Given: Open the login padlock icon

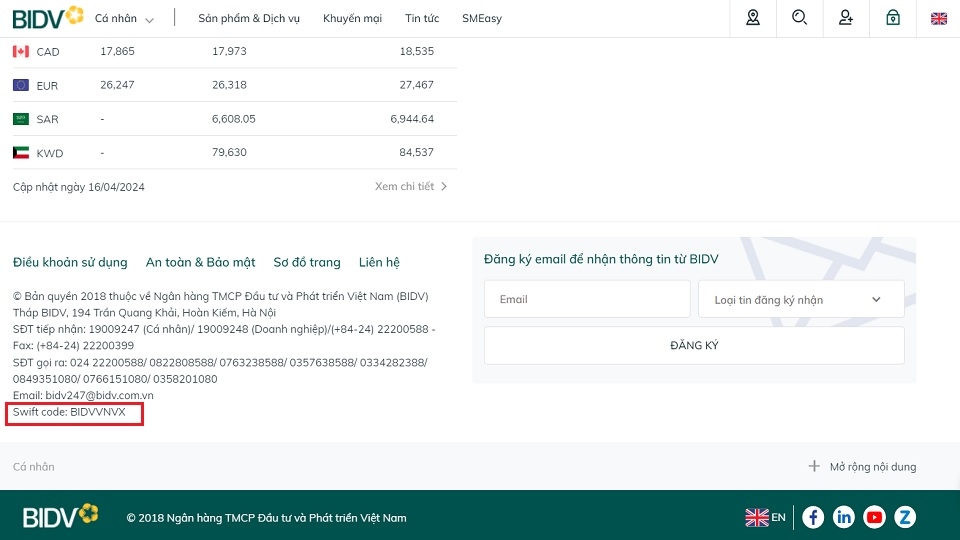Looking at the screenshot, I should click(x=893, y=18).
